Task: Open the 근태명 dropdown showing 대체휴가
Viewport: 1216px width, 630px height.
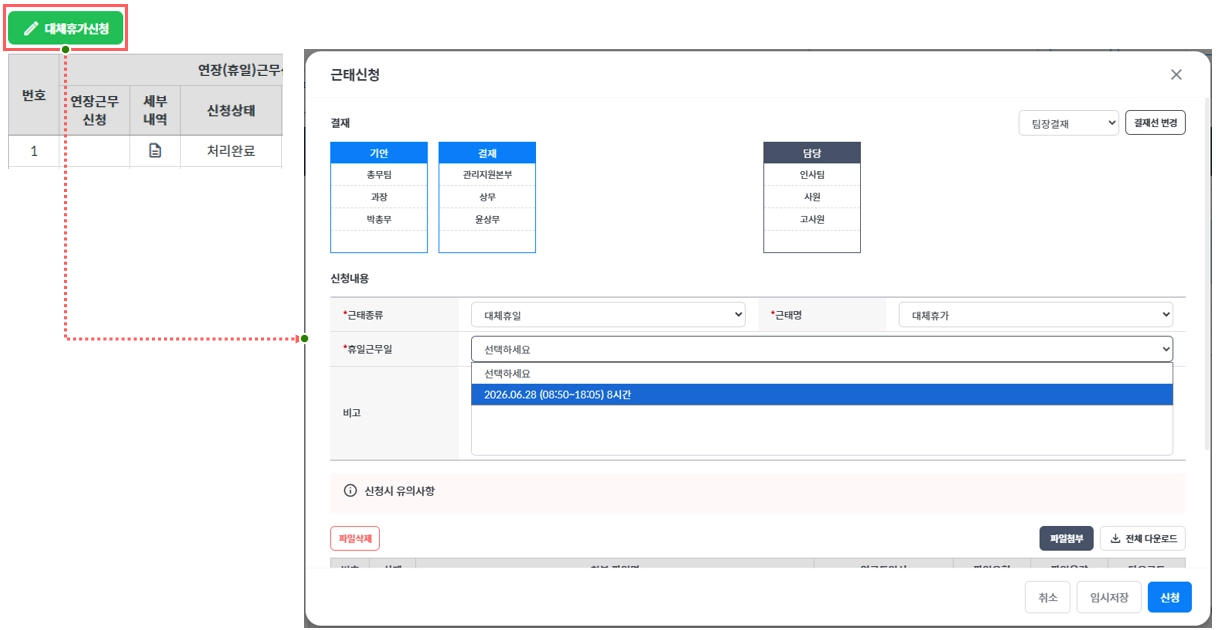Action: [1035, 315]
